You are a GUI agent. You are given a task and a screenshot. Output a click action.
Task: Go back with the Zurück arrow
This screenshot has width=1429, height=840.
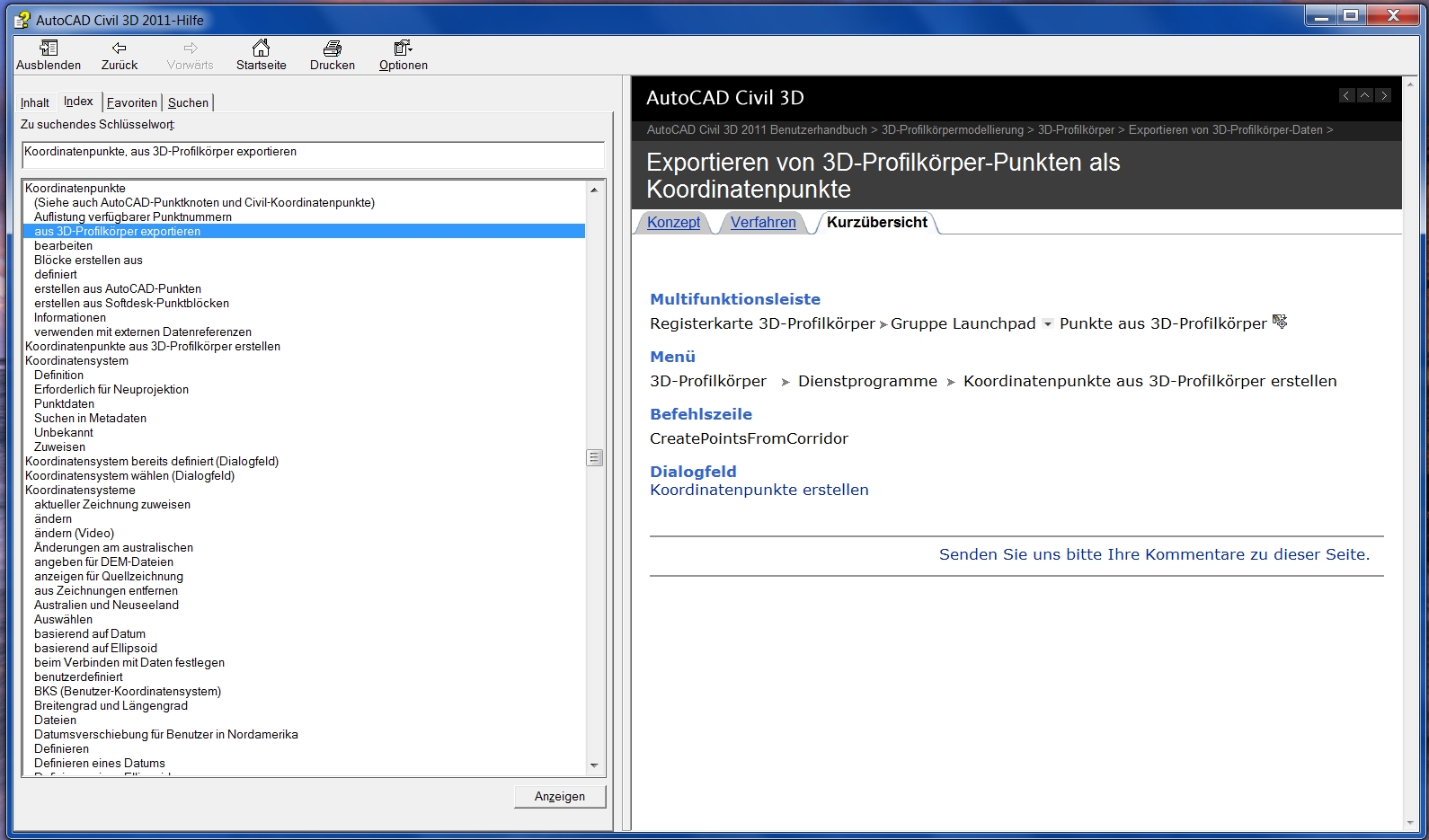pyautogui.click(x=119, y=48)
